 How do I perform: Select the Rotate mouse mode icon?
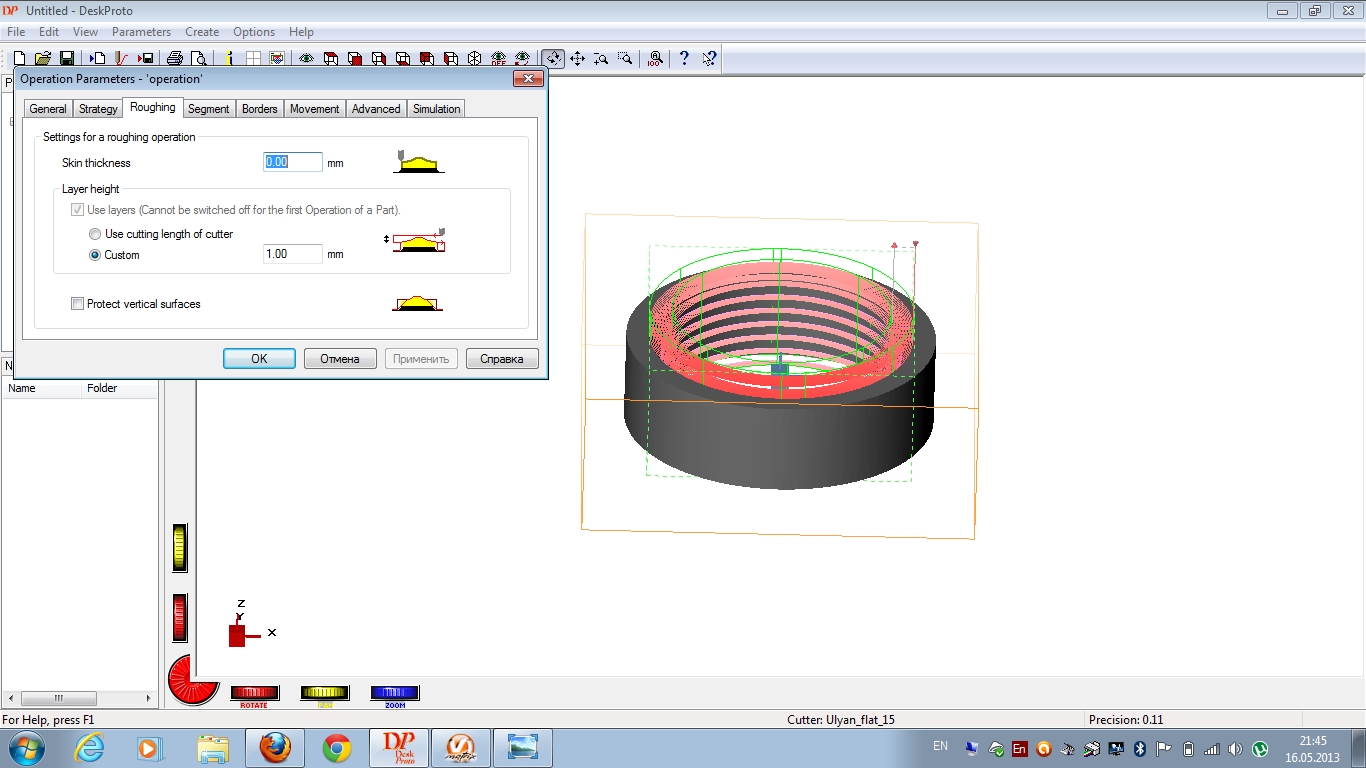click(553, 59)
